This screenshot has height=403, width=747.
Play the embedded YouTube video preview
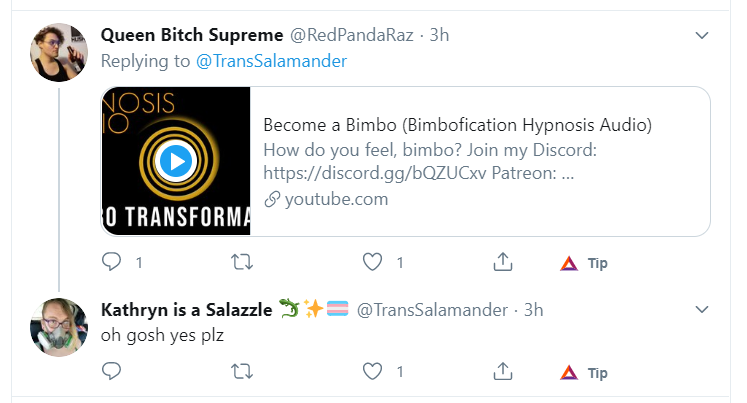176,161
